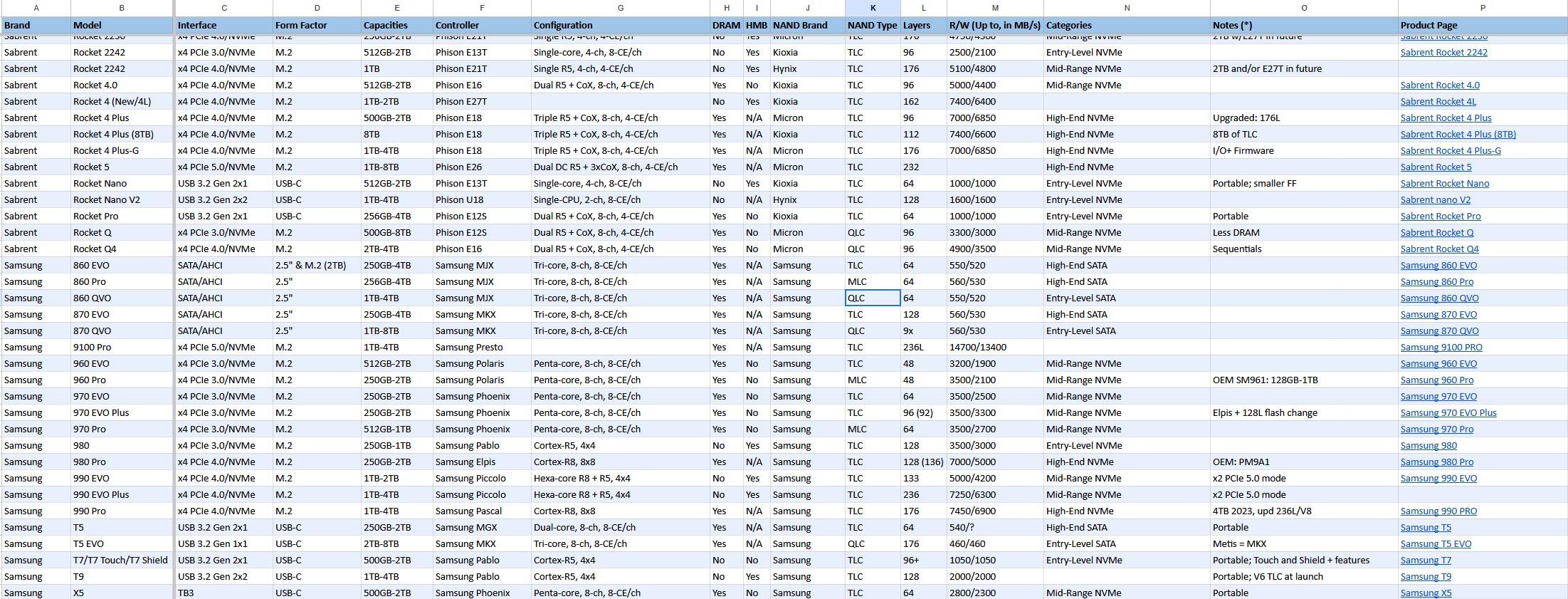The image size is (1568, 599).
Task: Open the Sabrent Rocket 2242 product link
Action: point(1443,52)
